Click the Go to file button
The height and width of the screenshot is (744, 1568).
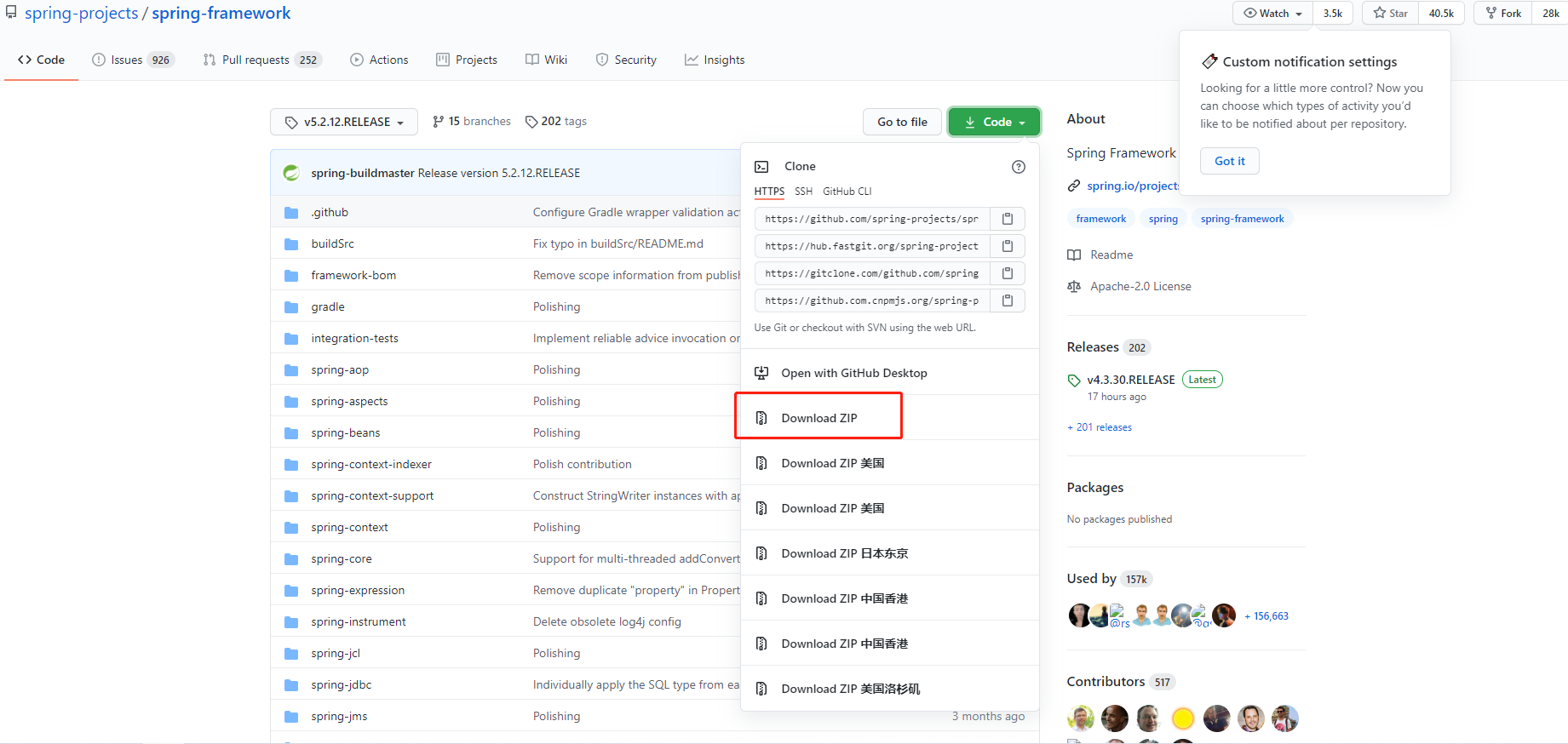[x=902, y=122]
